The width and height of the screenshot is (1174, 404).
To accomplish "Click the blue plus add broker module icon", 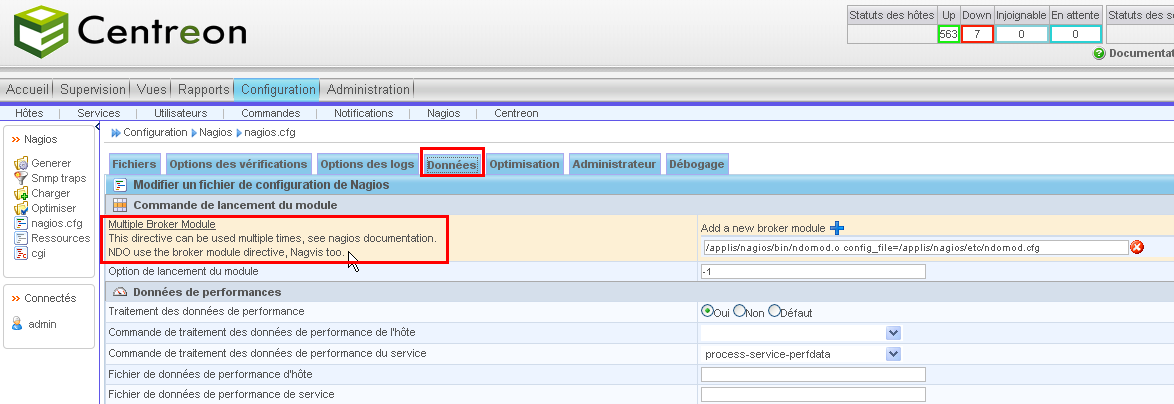I will 837,228.
